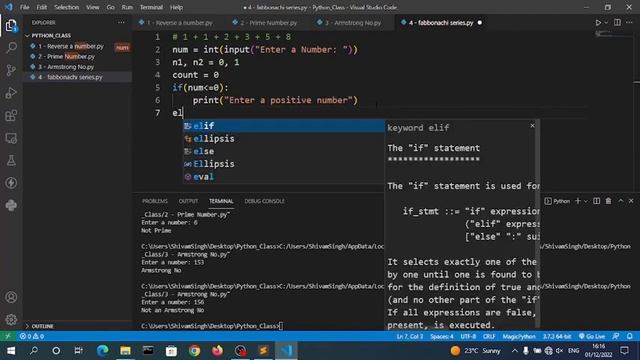Open 1 - Reverse a number.py in Explorer
640x360 pixels.
[x=71, y=46]
